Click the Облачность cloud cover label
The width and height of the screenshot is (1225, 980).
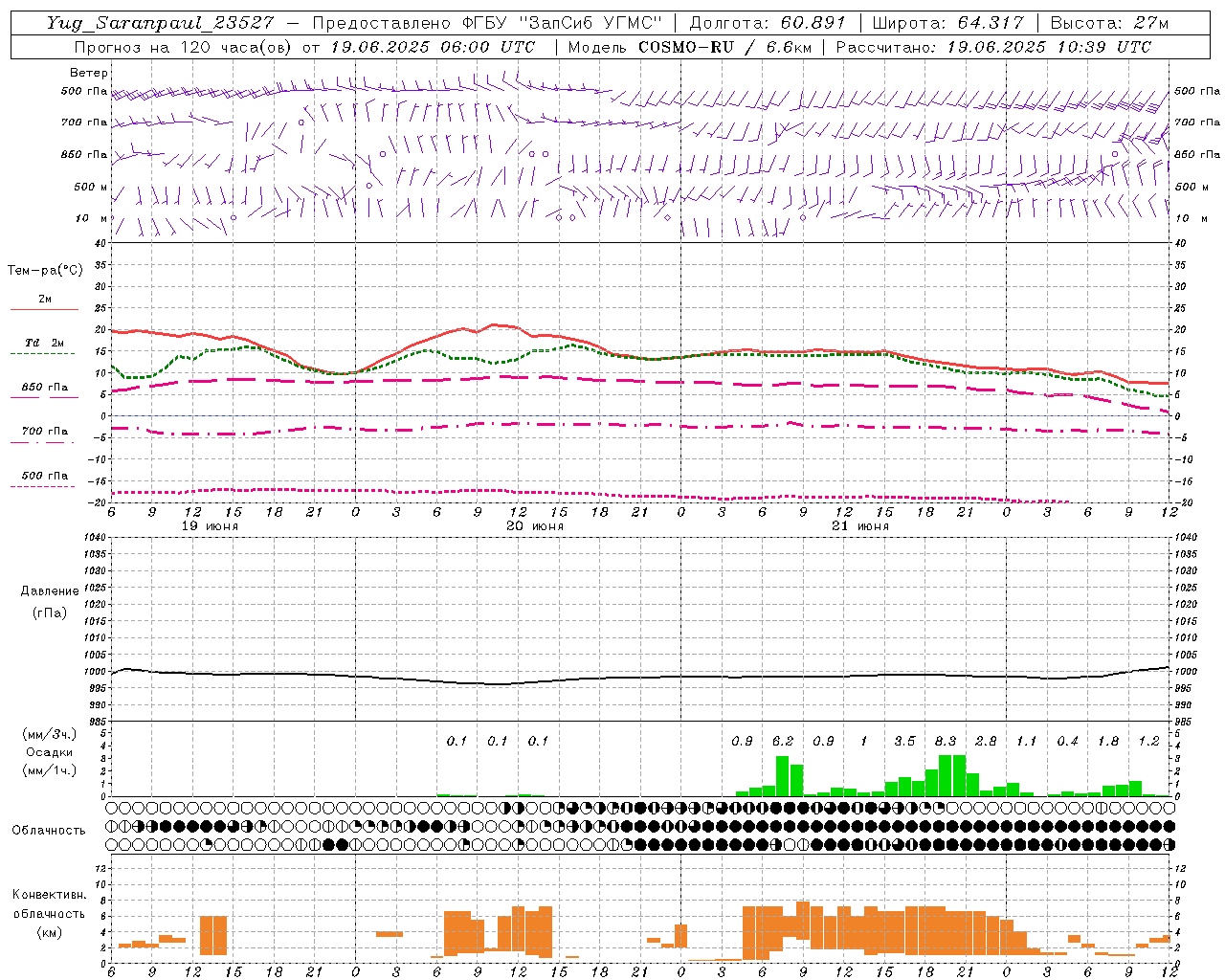click(x=49, y=830)
